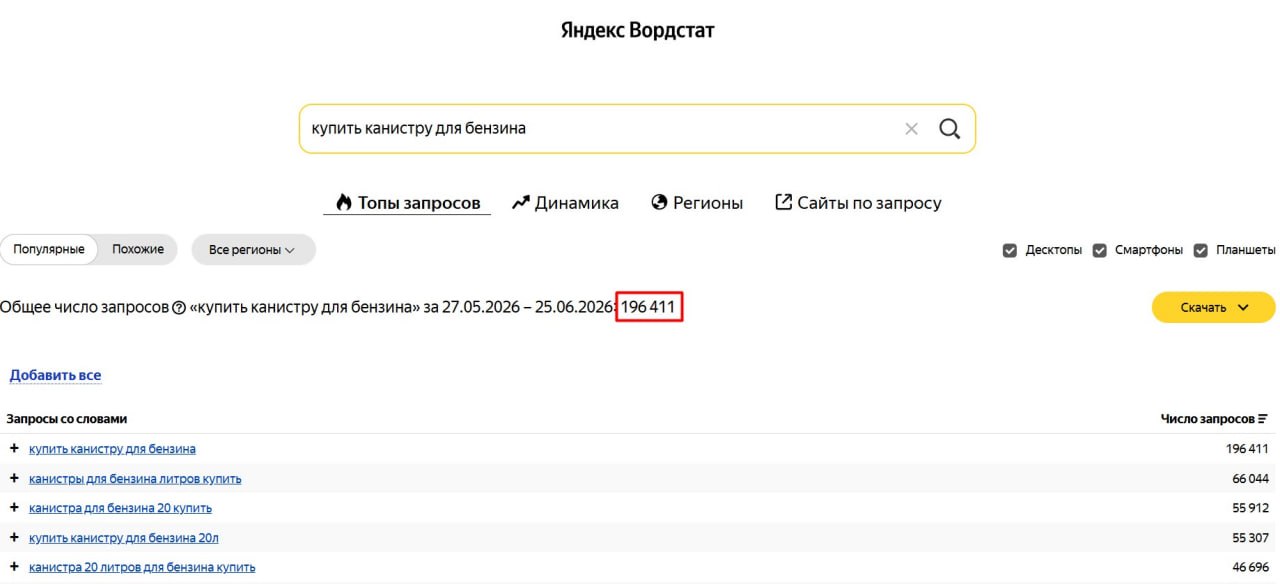Open the Топы запросов tab
The height and width of the screenshot is (584, 1280).
(407, 203)
